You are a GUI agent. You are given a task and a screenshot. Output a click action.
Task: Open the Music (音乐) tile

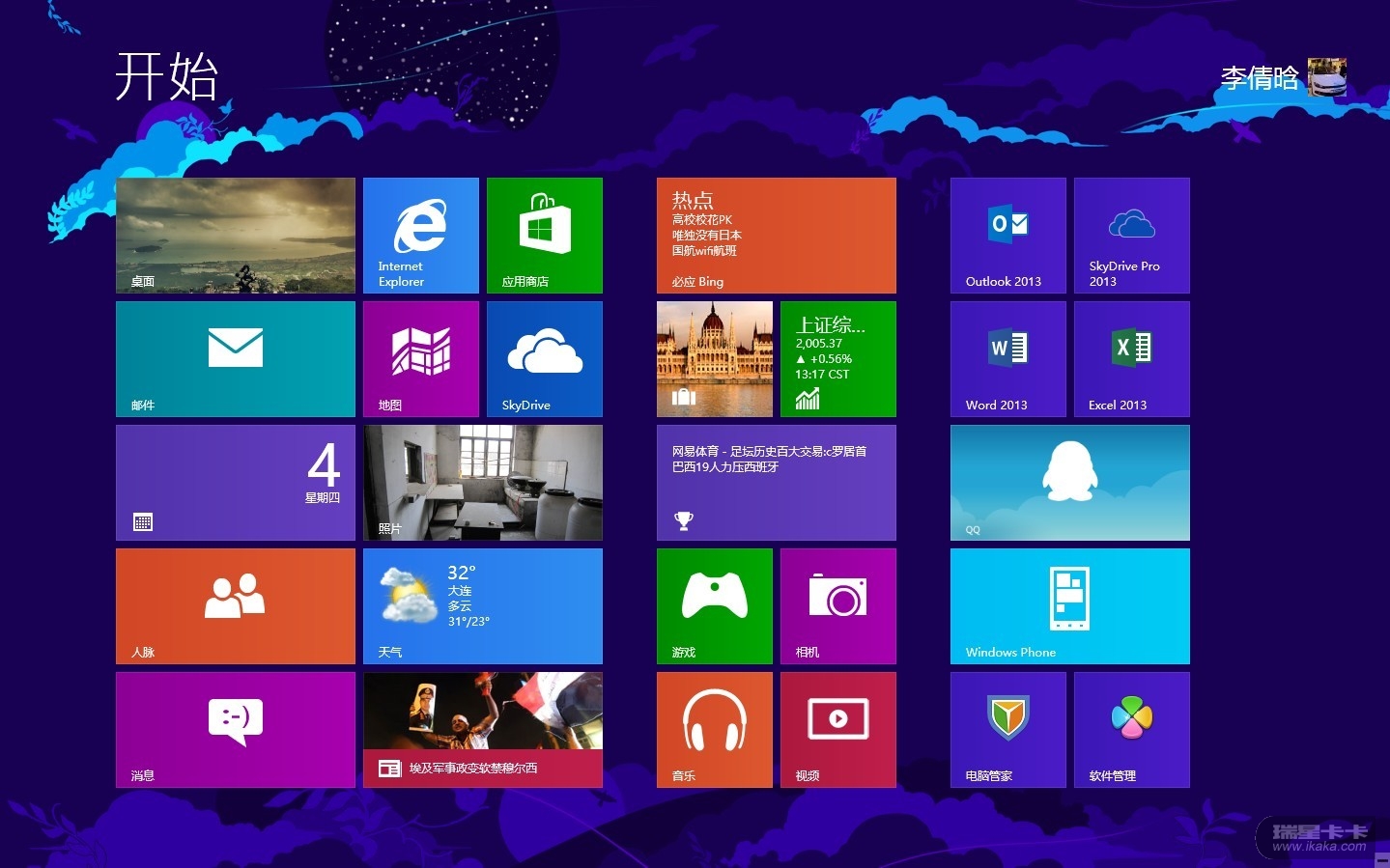pyautogui.click(x=715, y=730)
